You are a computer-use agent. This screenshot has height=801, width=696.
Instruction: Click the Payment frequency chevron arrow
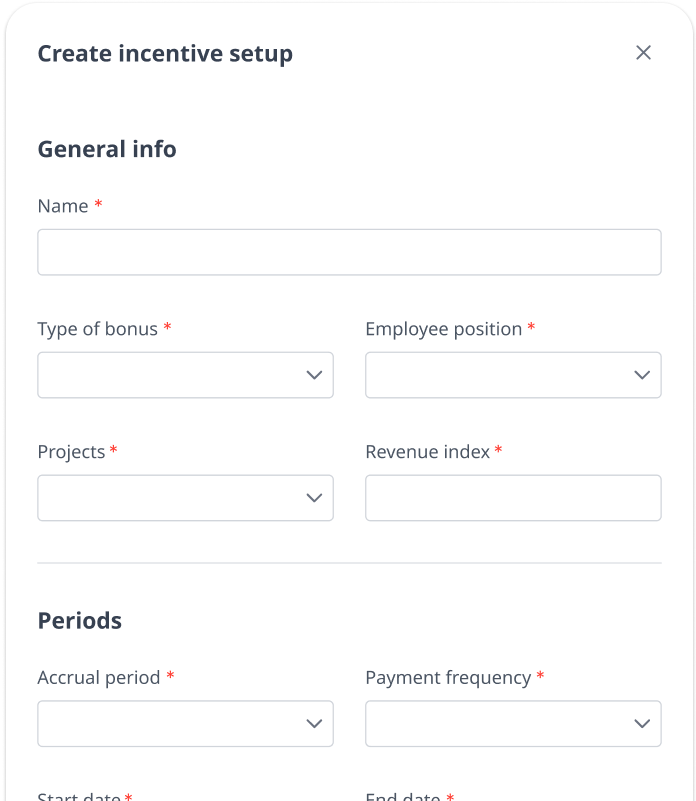click(642, 723)
